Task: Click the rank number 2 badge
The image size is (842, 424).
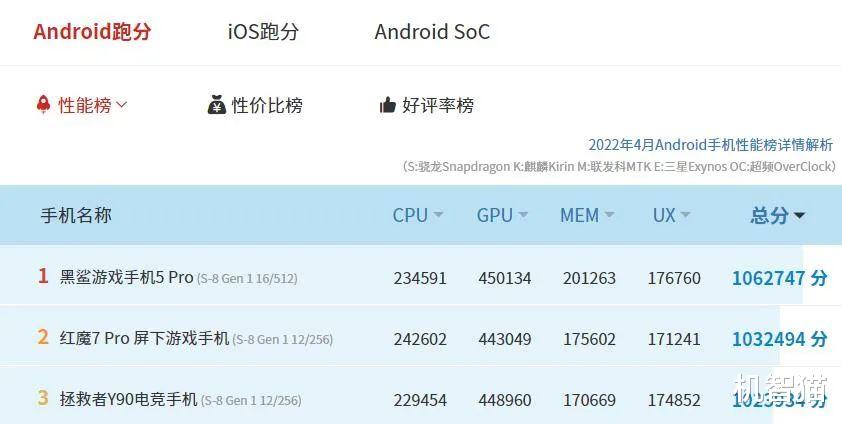Action: pyautogui.click(x=43, y=338)
